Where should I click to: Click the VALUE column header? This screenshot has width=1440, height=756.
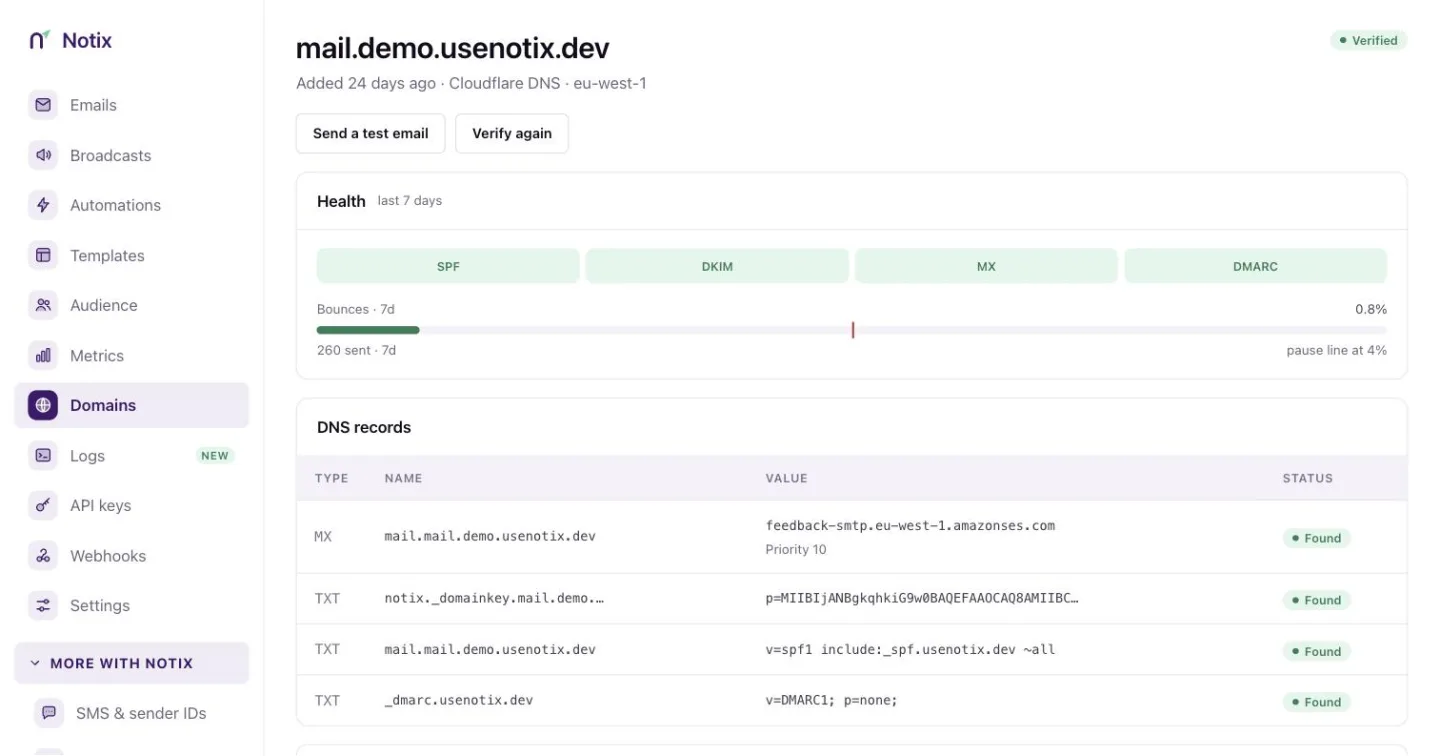786,478
